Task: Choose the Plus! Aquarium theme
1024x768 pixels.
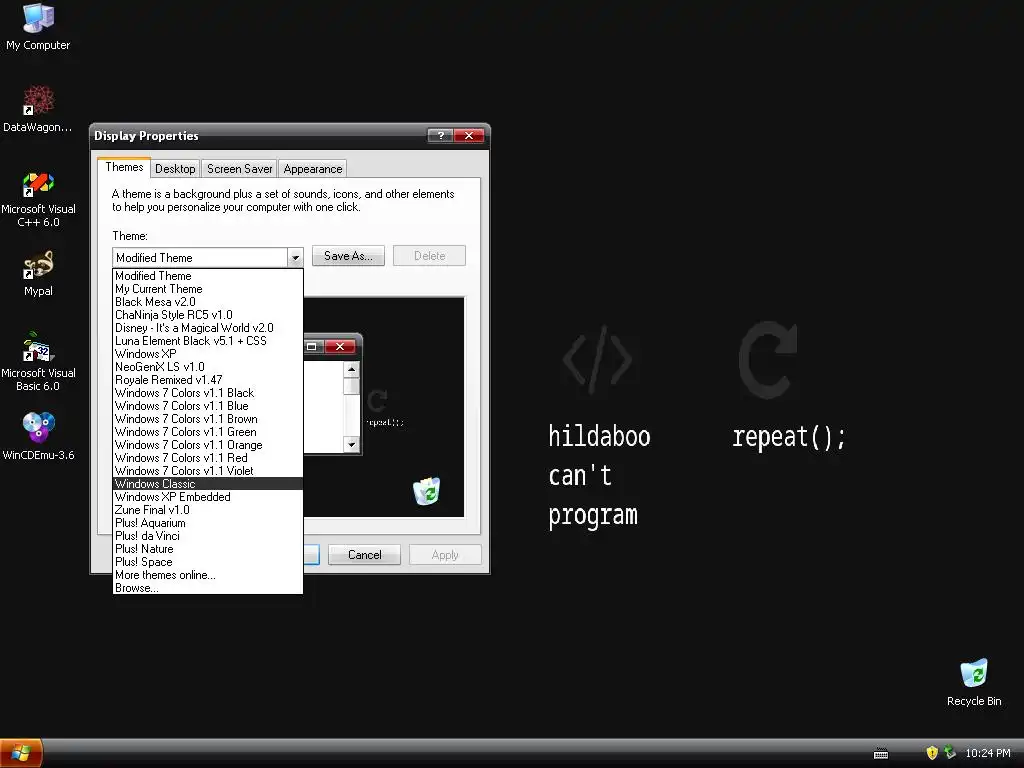Action: pyautogui.click(x=208, y=523)
